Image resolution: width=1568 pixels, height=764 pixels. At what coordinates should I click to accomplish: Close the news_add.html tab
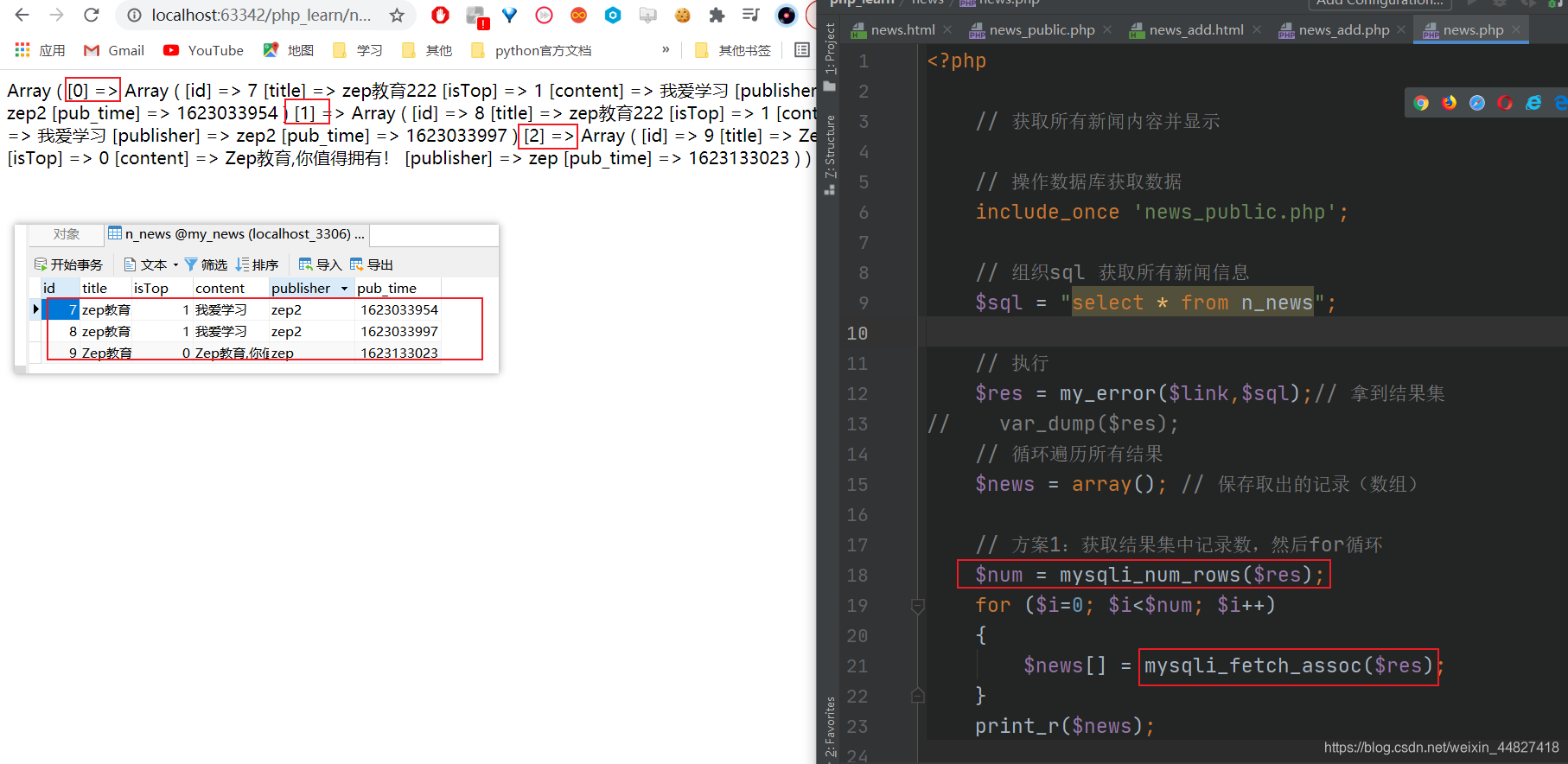pos(1256,29)
